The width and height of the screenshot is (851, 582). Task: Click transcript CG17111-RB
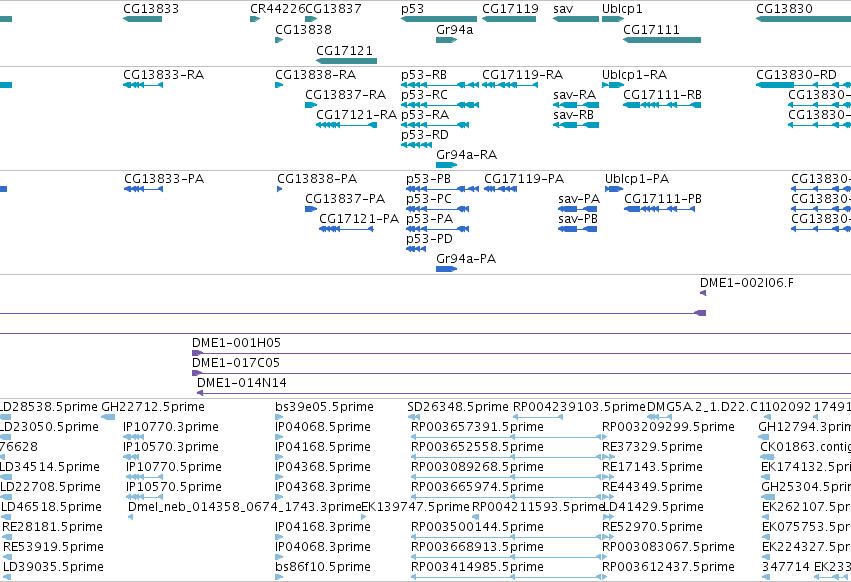[x=662, y=95]
